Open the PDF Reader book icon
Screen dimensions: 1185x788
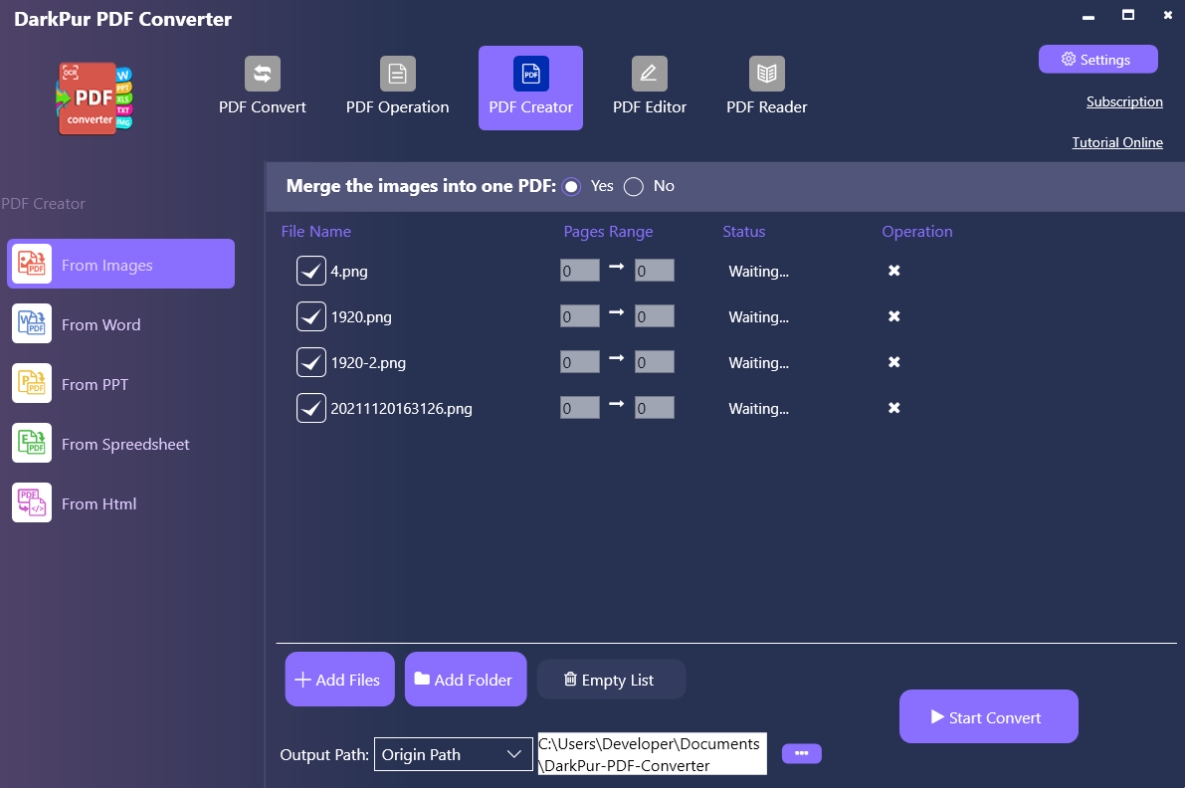coord(766,74)
